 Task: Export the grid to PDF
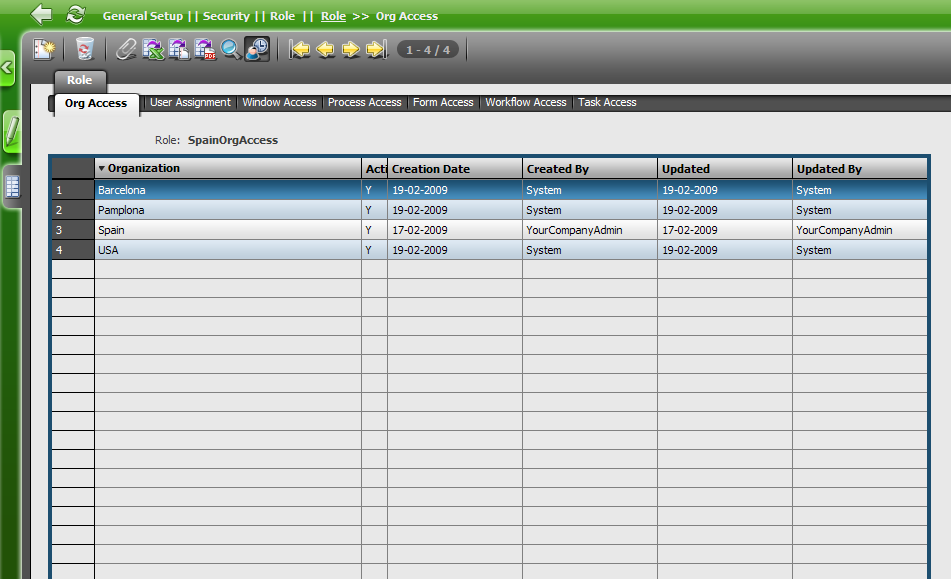tap(205, 49)
